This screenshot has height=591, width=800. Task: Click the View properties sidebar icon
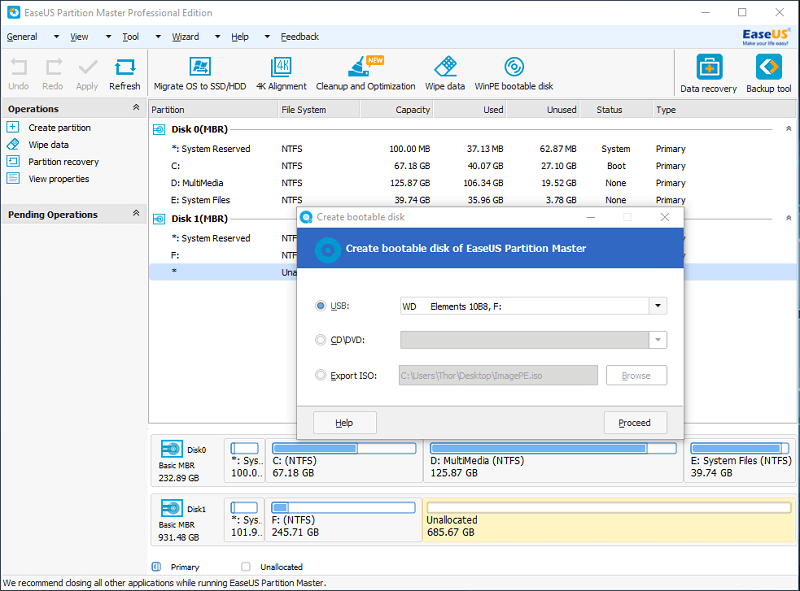pos(13,179)
